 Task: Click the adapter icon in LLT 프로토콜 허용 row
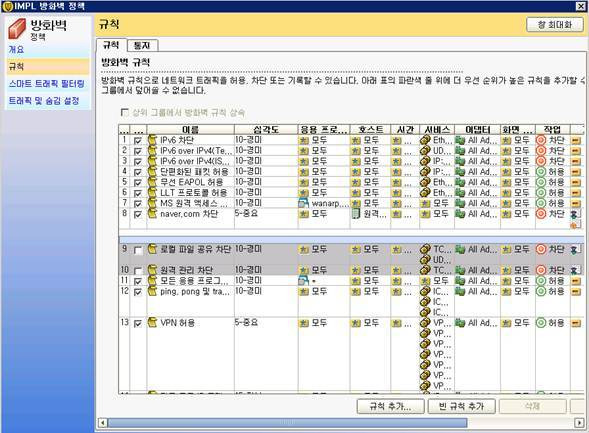pos(460,193)
